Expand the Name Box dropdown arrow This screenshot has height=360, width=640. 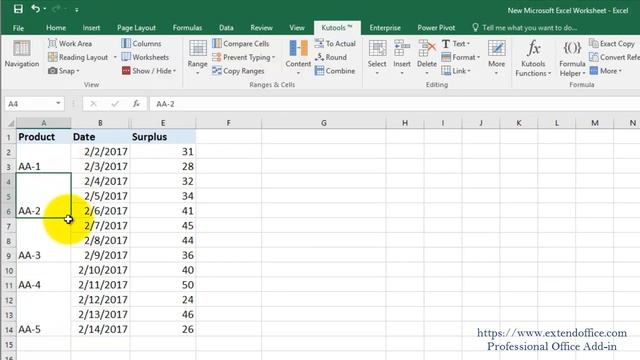(x=58, y=103)
